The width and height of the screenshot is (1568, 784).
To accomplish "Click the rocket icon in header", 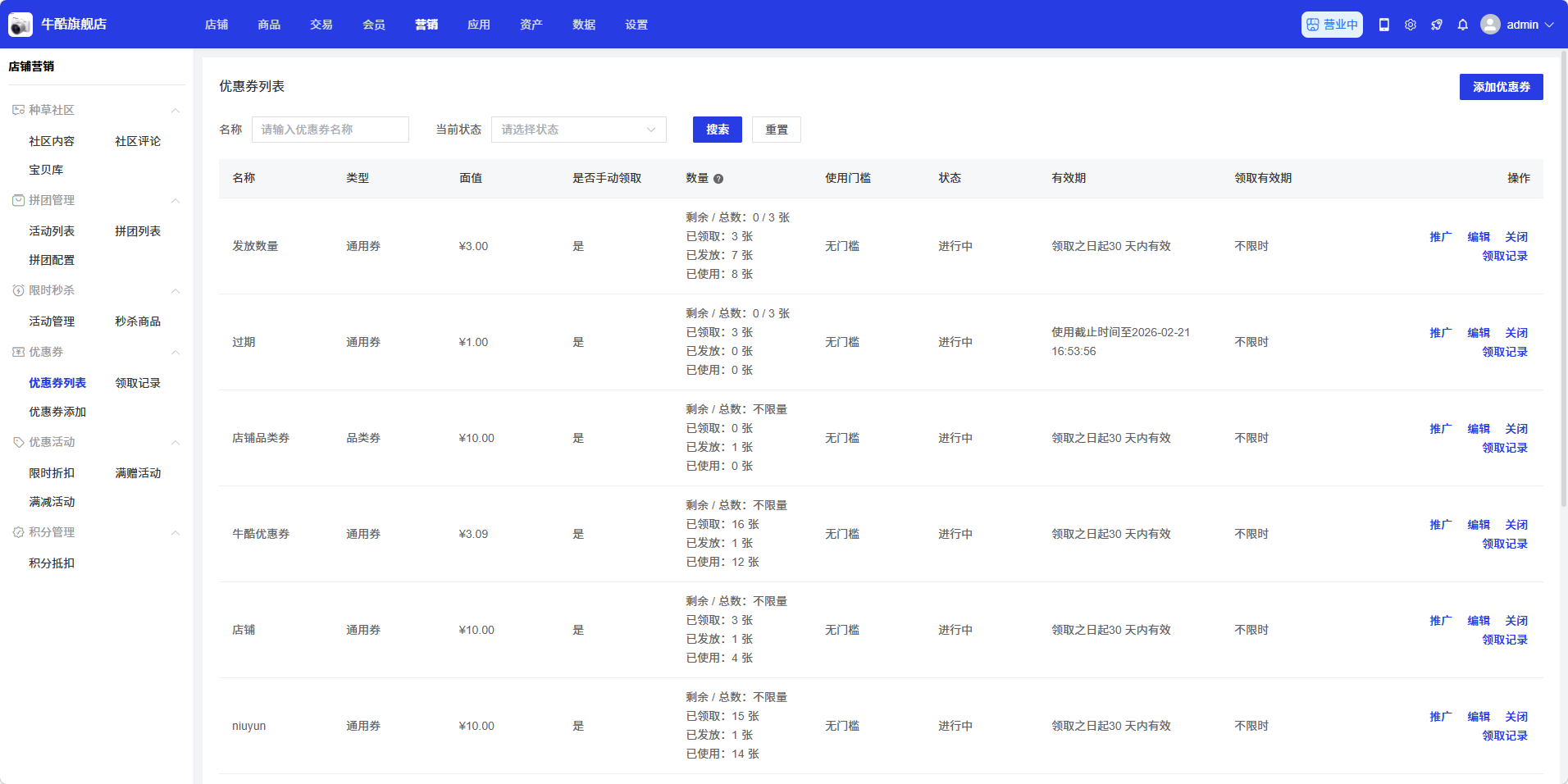I will (x=1437, y=25).
